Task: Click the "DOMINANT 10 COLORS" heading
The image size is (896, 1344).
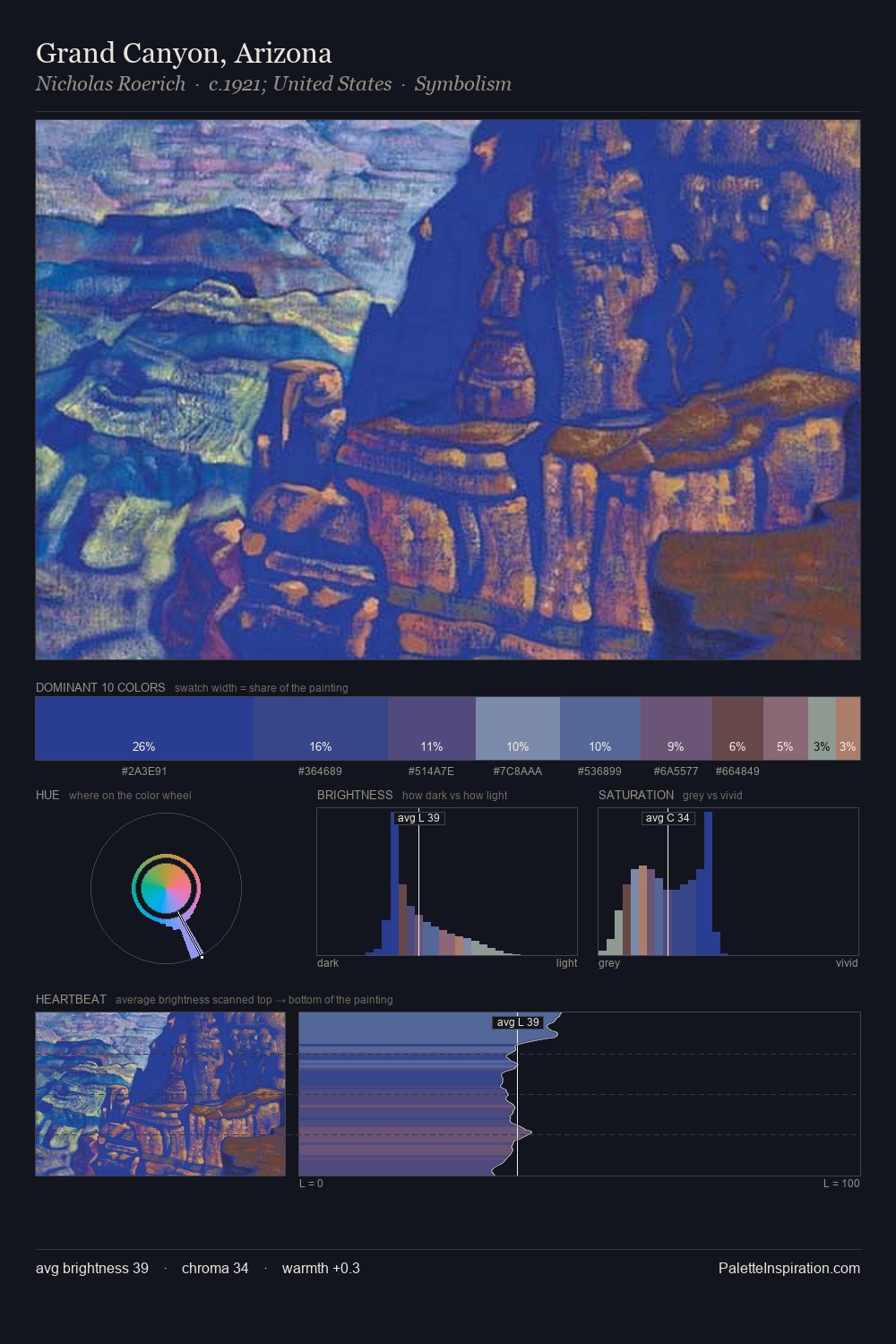Action: coord(100,687)
